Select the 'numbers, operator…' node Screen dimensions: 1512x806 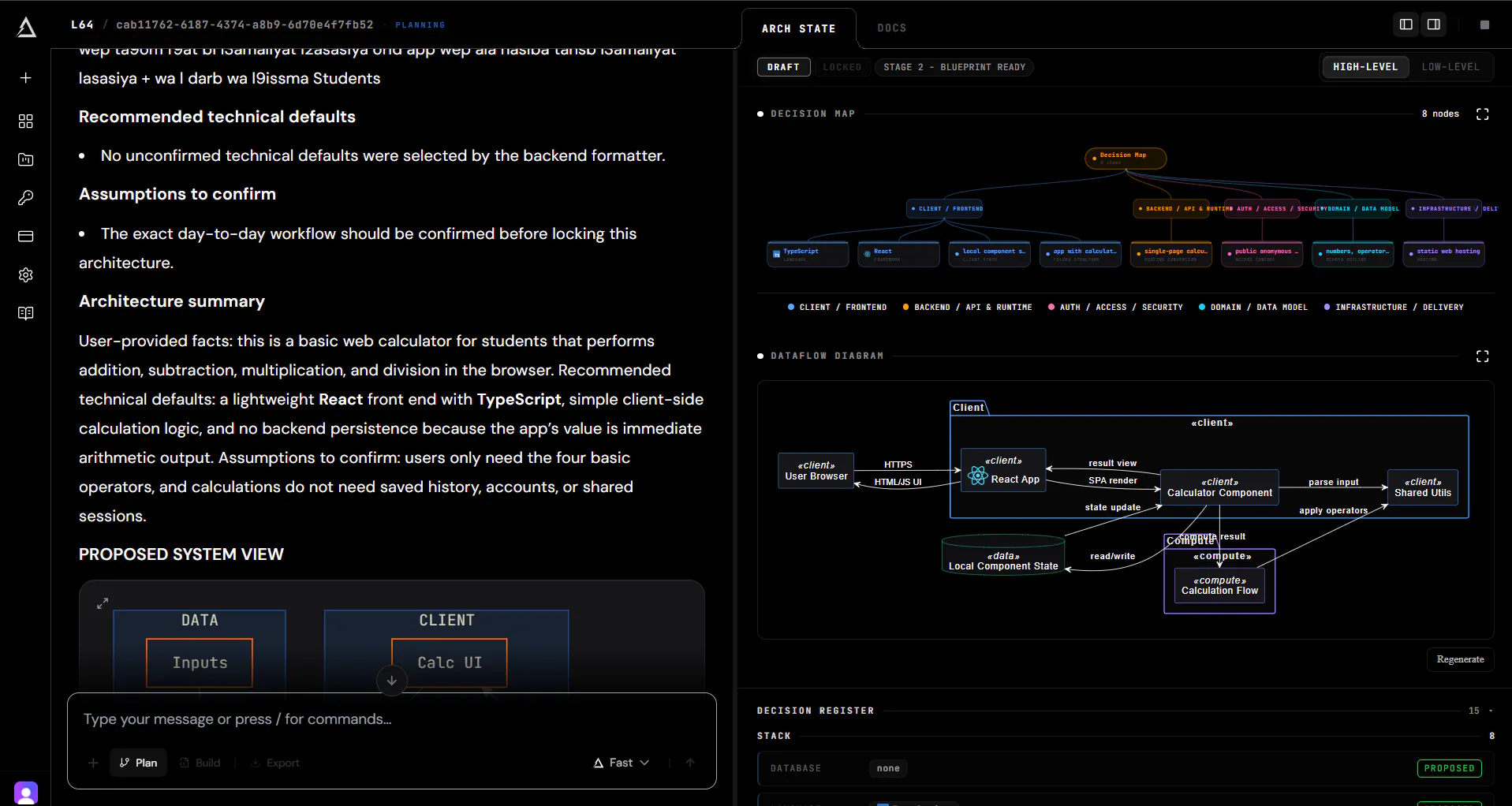click(1353, 254)
